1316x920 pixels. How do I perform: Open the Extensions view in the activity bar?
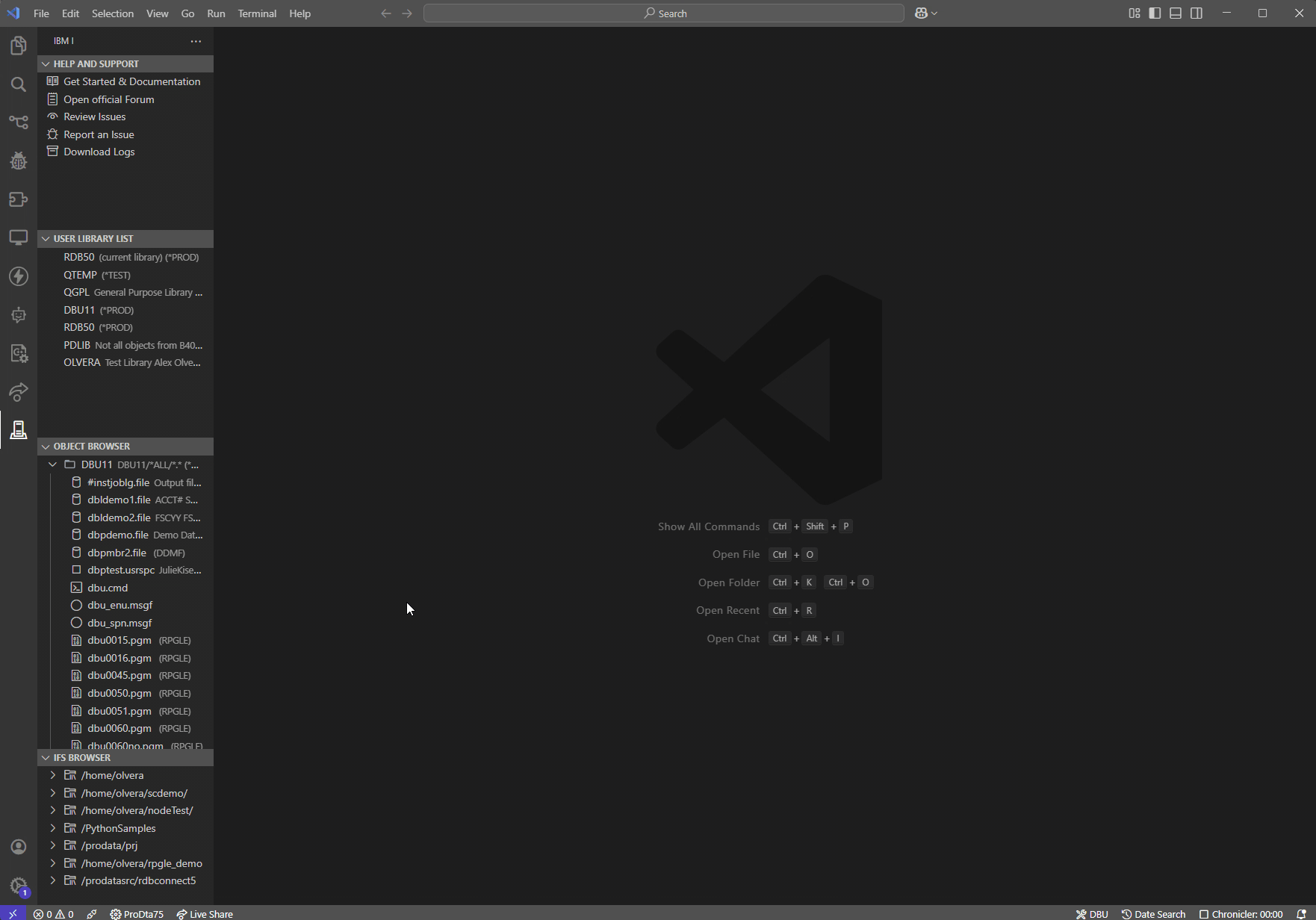(19, 199)
